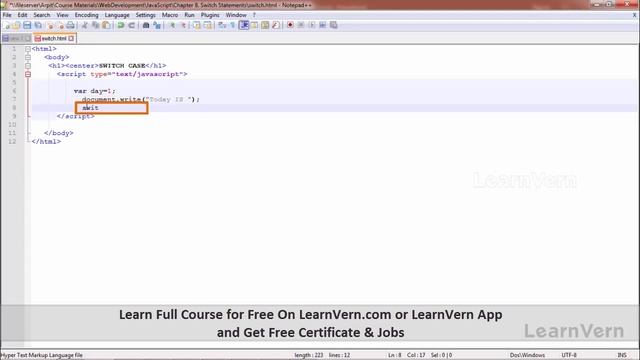
Task: Click the Save All toolbar icon
Action: (38, 25)
